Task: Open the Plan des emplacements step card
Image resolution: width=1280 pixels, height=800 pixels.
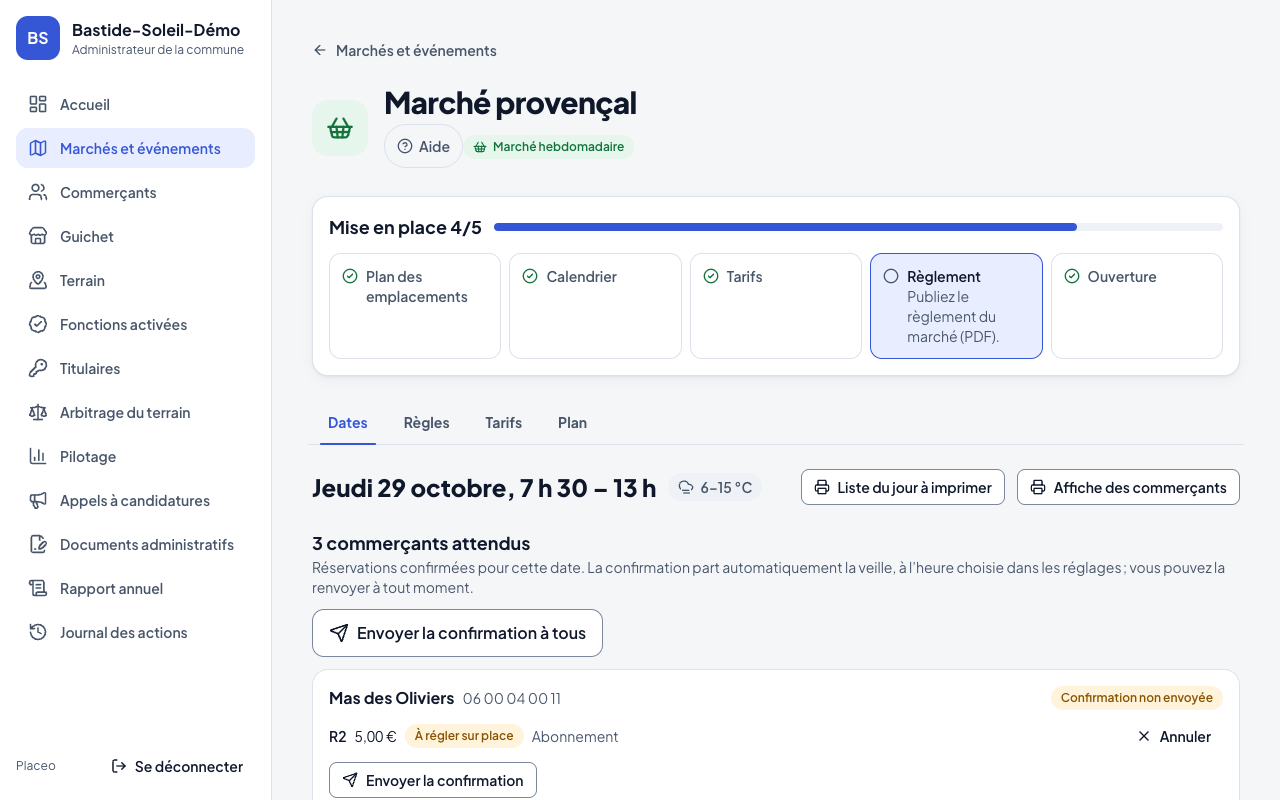Action: (x=415, y=306)
